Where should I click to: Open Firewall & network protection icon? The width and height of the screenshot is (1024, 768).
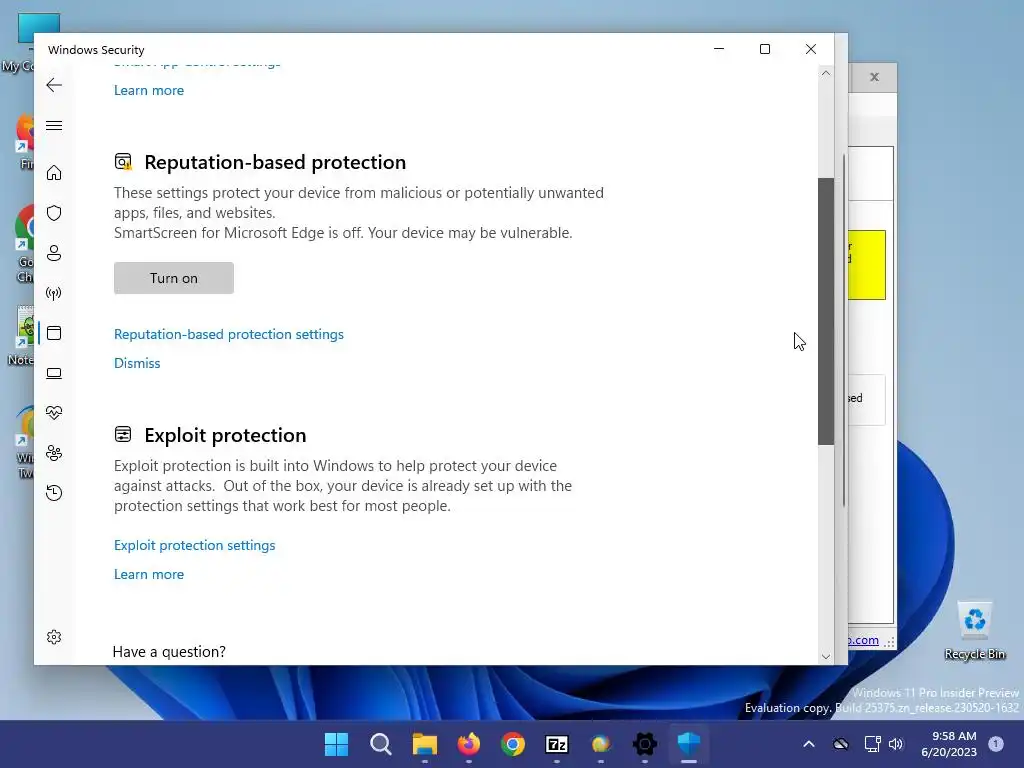[x=54, y=293]
